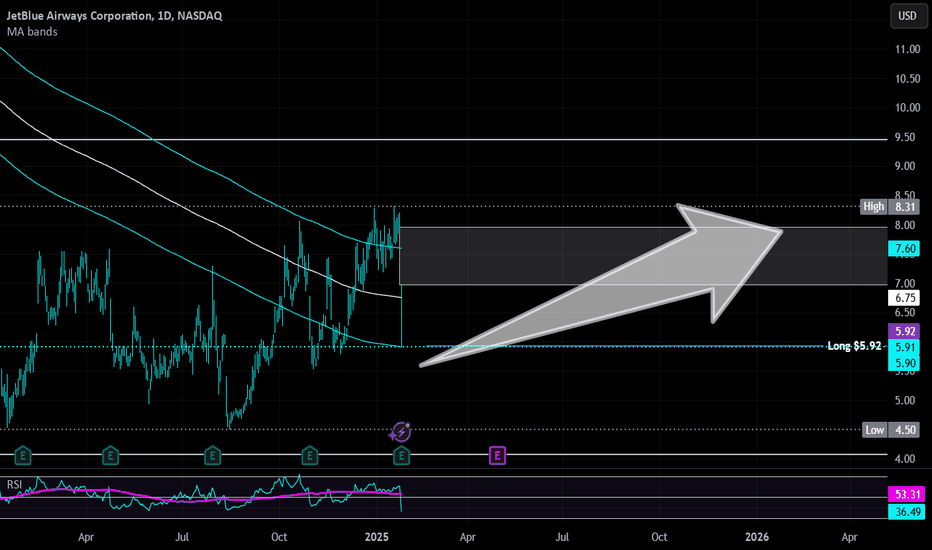Click the High price label
The image size is (932, 550).
coord(874,206)
